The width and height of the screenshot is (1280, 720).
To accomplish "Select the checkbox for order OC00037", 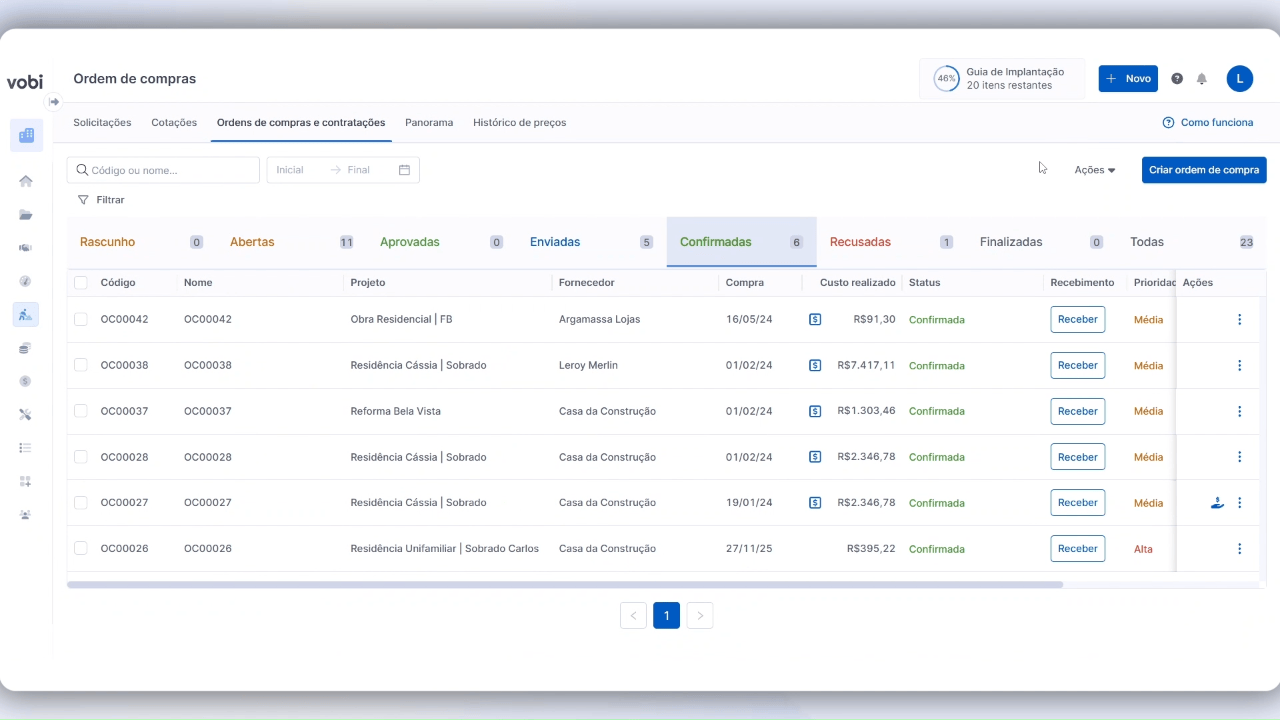I will (x=81, y=411).
